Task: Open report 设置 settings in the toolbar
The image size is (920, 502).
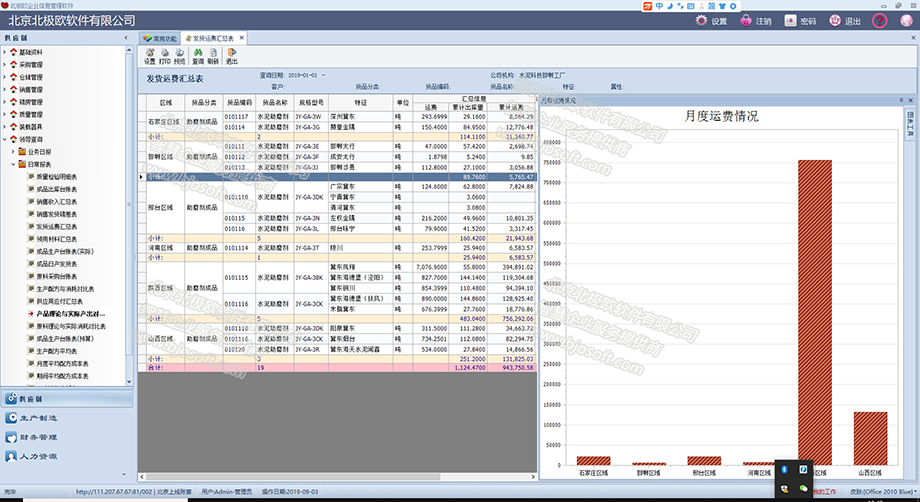Action: 150,57
